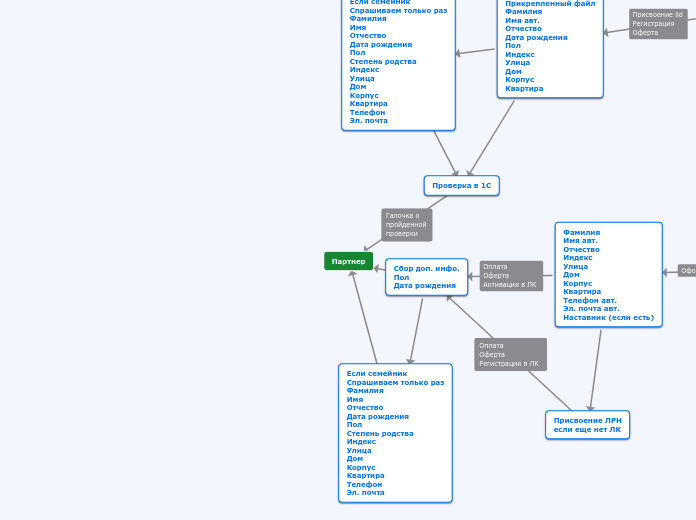Select 'Спрашиваем только раз' in node below 'Сбор доп. инфо.'
The height and width of the screenshot is (520, 696).
pyautogui.click(x=395, y=382)
